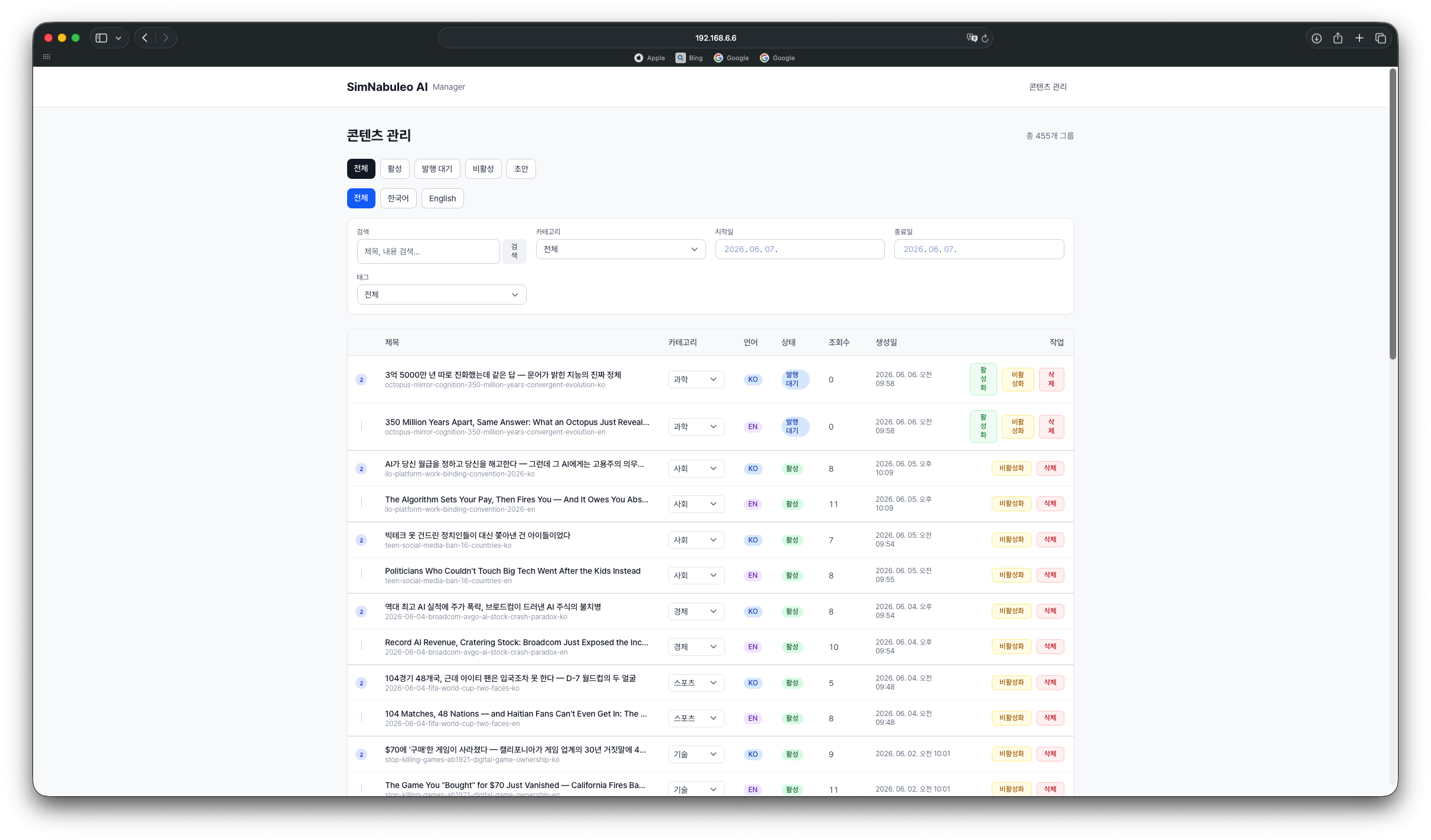The height and width of the screenshot is (840, 1431).
Task: Filter by English language
Action: [442, 198]
